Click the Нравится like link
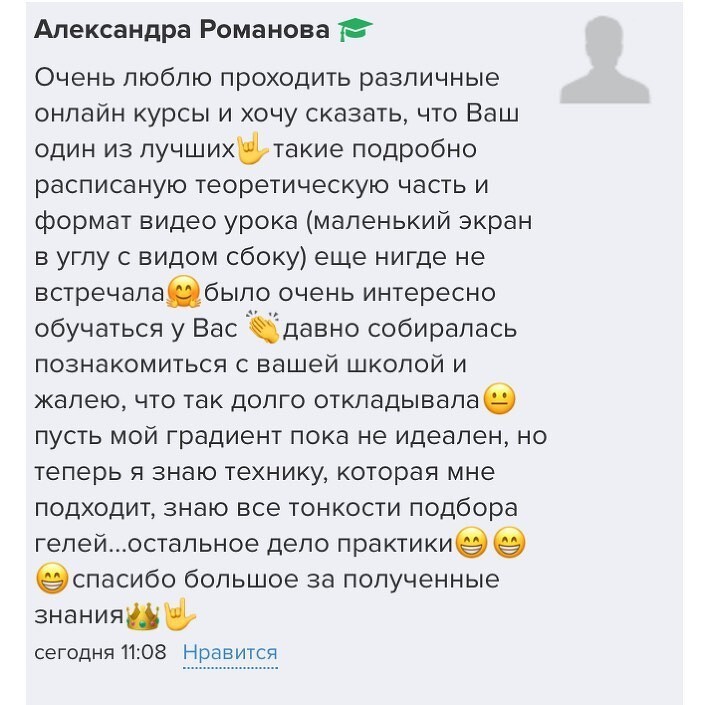This screenshot has height=705, width=705. coord(230,653)
